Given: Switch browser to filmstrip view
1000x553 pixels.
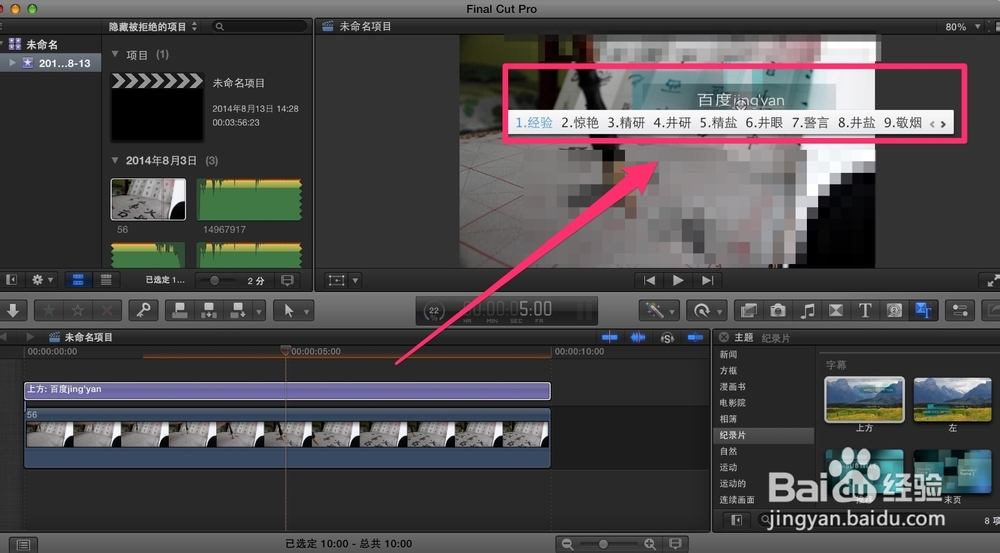Looking at the screenshot, I should (78, 280).
